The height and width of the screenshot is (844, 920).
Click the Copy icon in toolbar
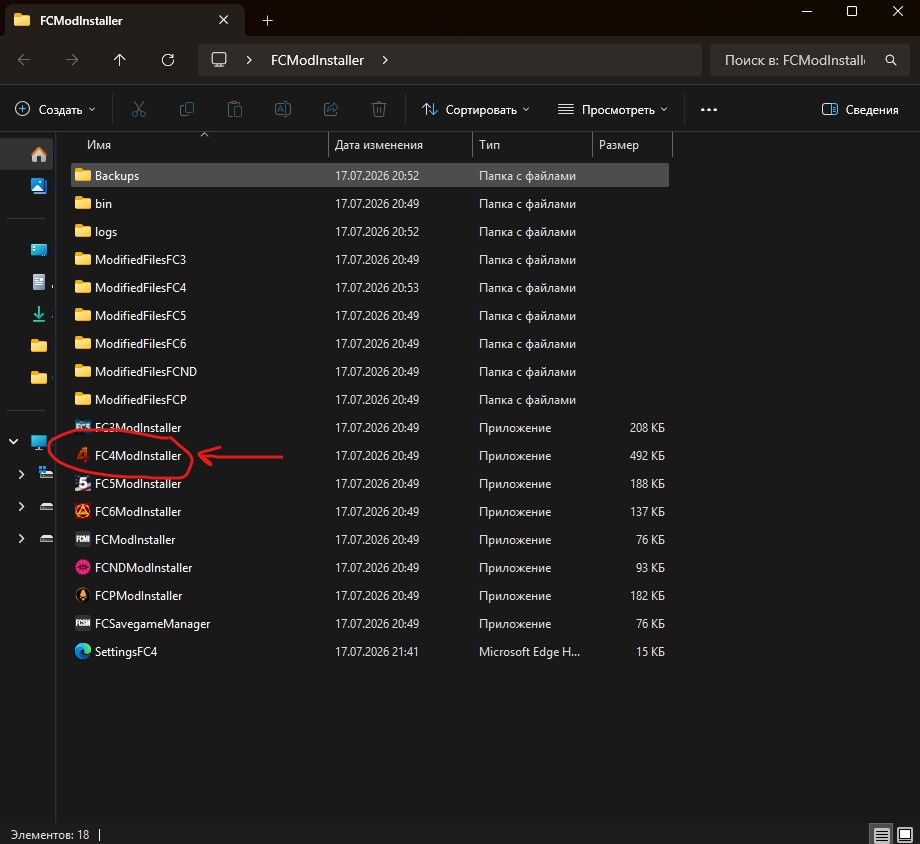click(187, 109)
